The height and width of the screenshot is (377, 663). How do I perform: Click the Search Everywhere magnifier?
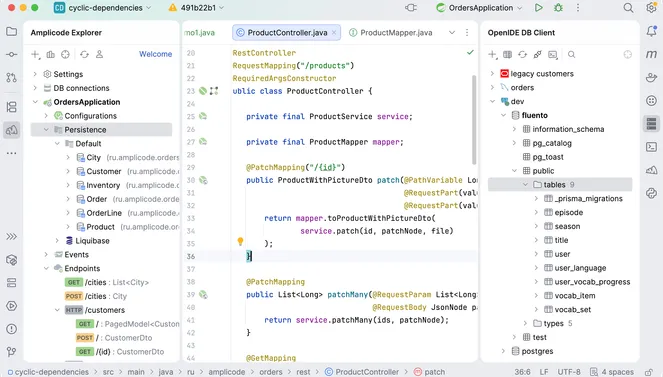tap(628, 8)
